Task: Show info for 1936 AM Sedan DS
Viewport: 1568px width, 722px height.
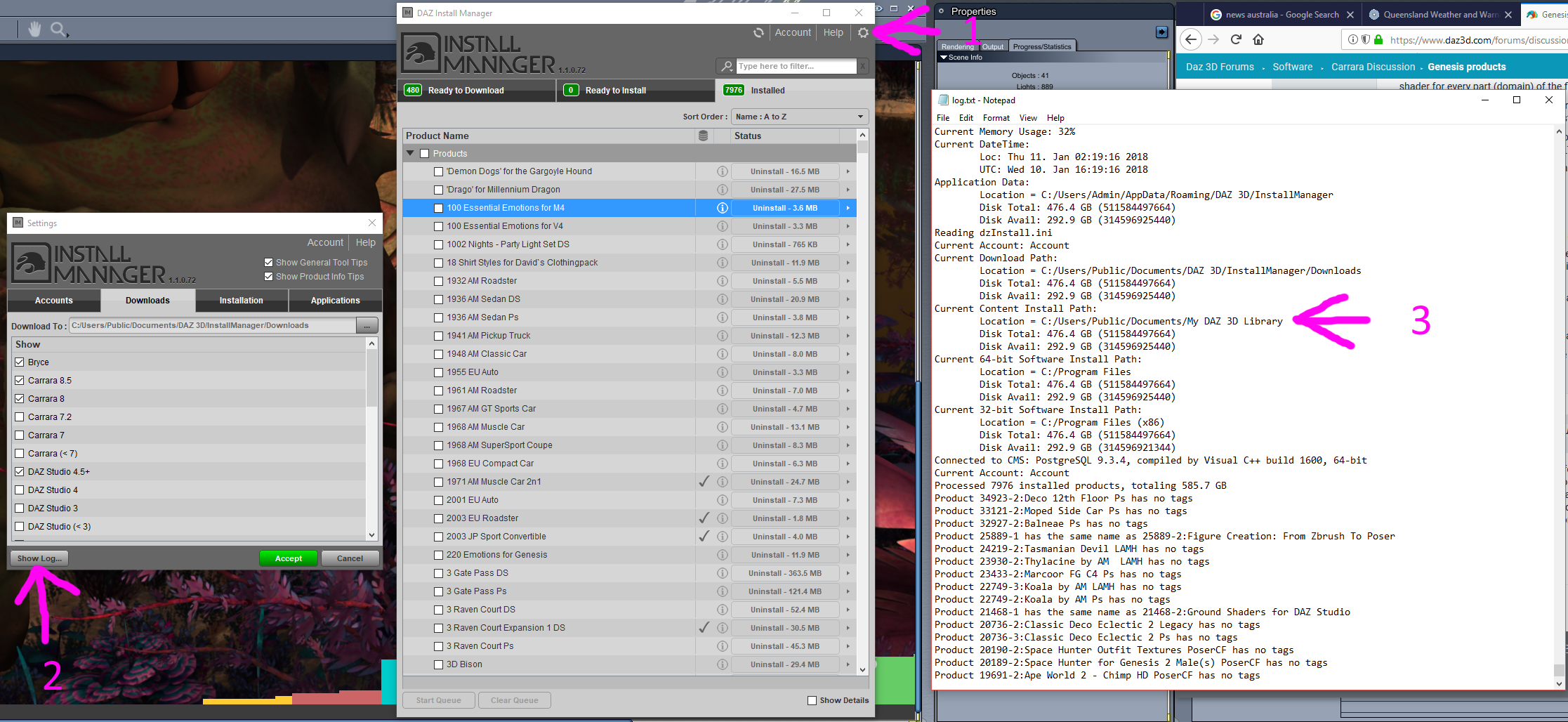Action: coord(722,299)
